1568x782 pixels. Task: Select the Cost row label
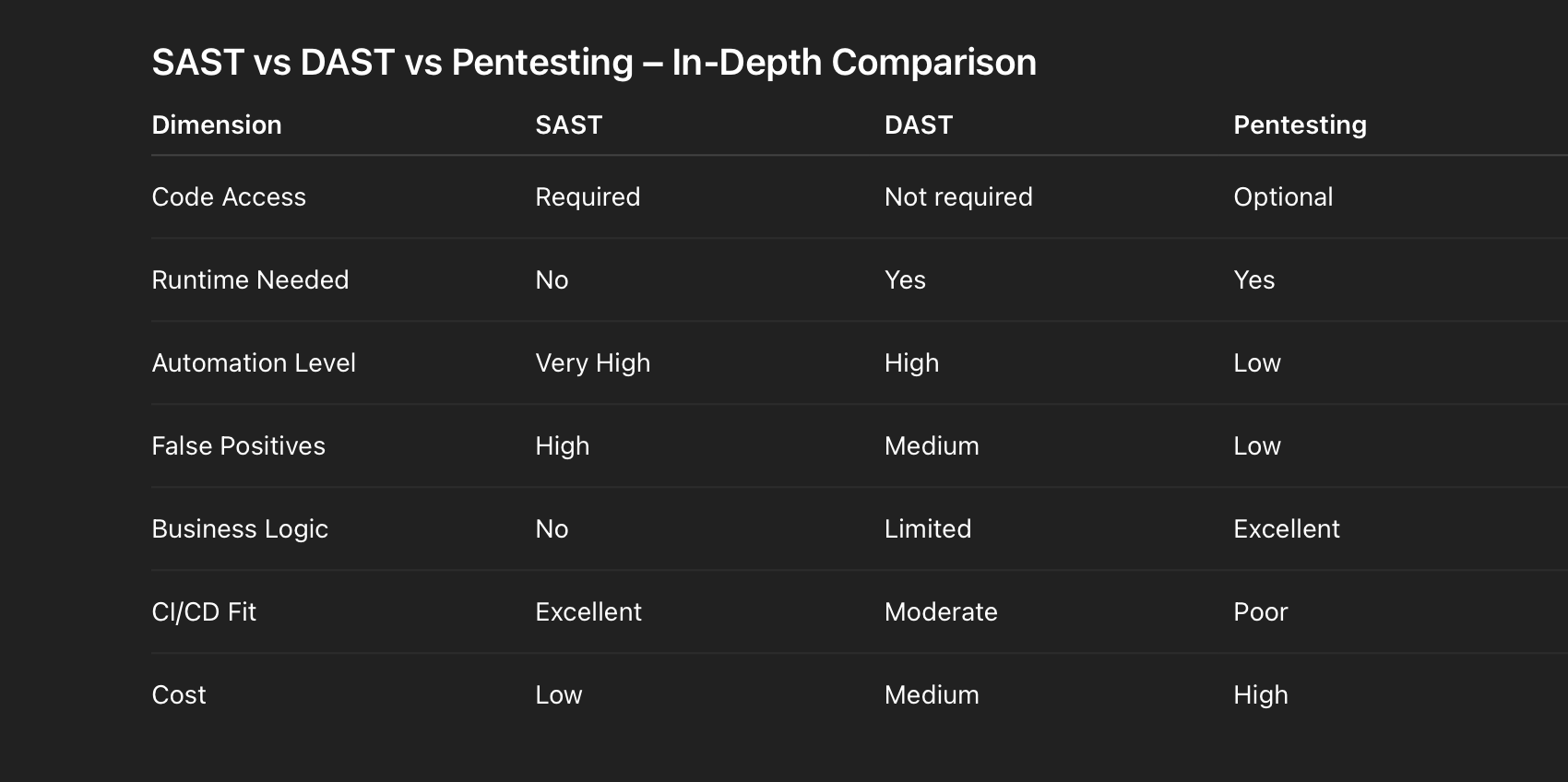pyautogui.click(x=179, y=695)
